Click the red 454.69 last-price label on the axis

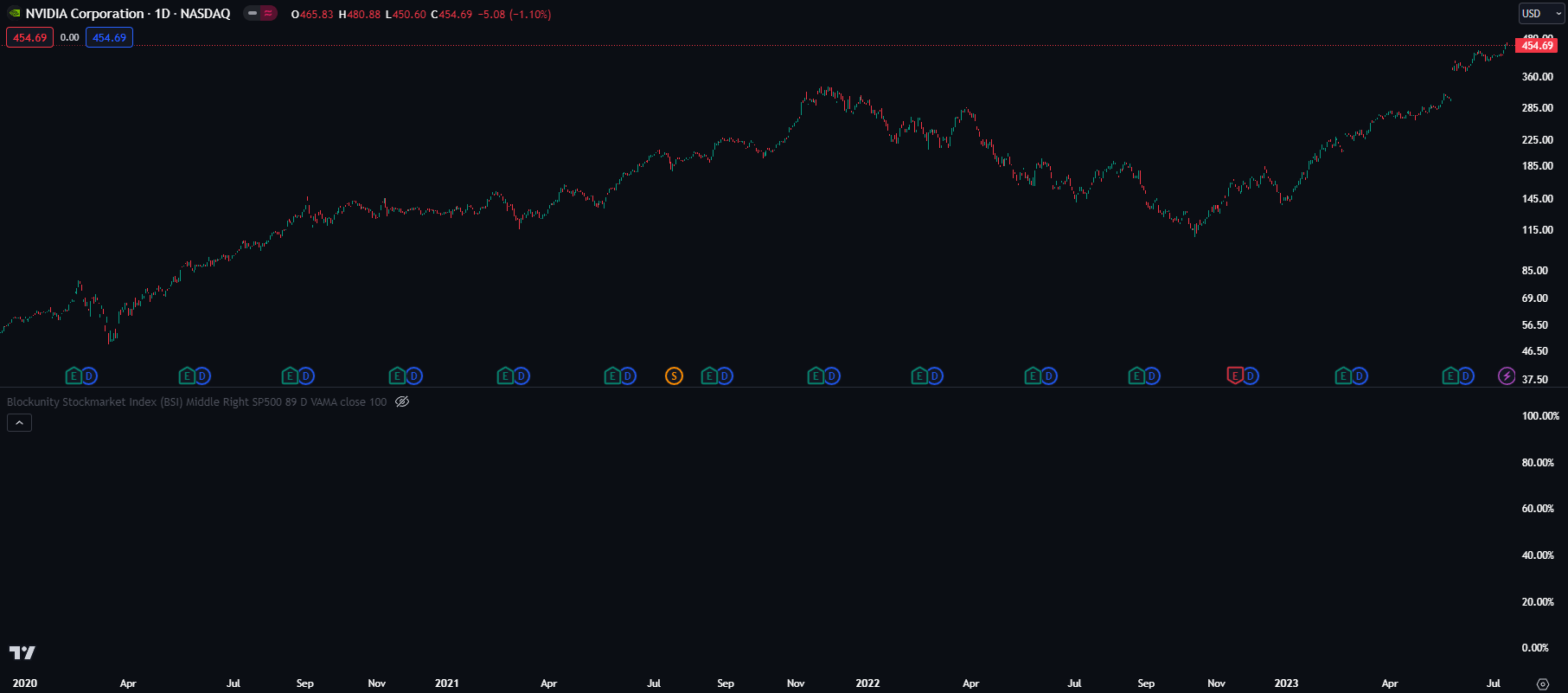1537,46
